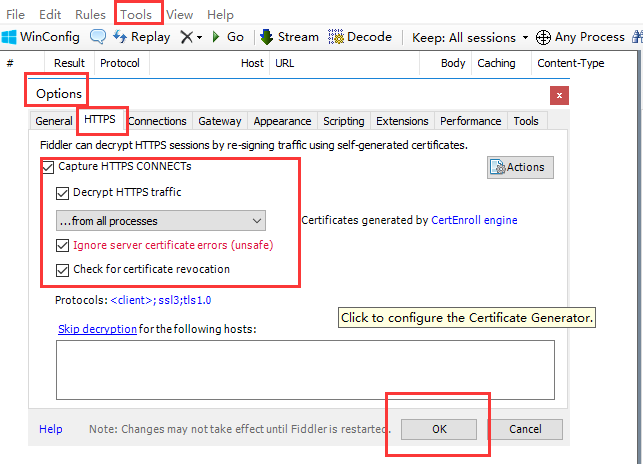The height and width of the screenshot is (464, 643).
Task: Click the green Go arrow icon
Action: 216,37
